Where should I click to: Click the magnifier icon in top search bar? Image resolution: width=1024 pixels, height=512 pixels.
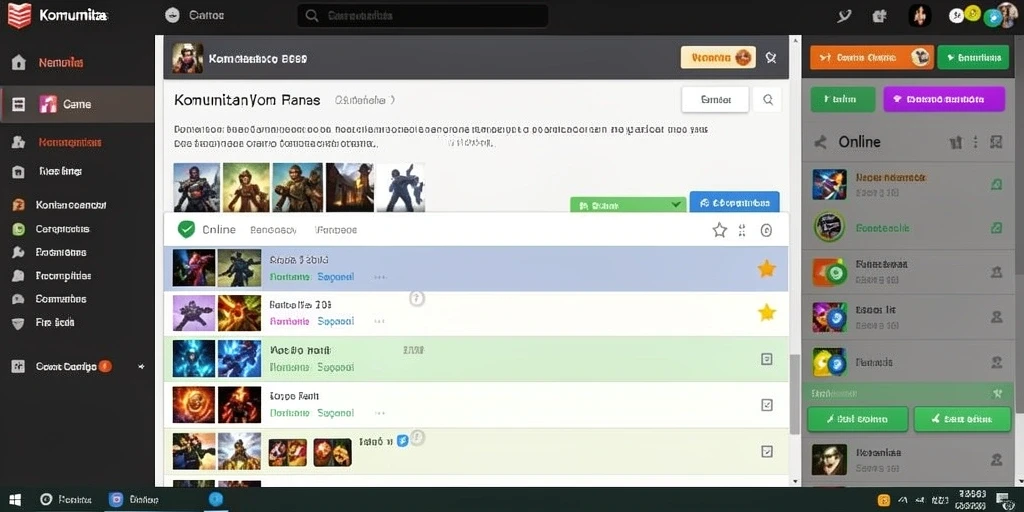point(312,16)
